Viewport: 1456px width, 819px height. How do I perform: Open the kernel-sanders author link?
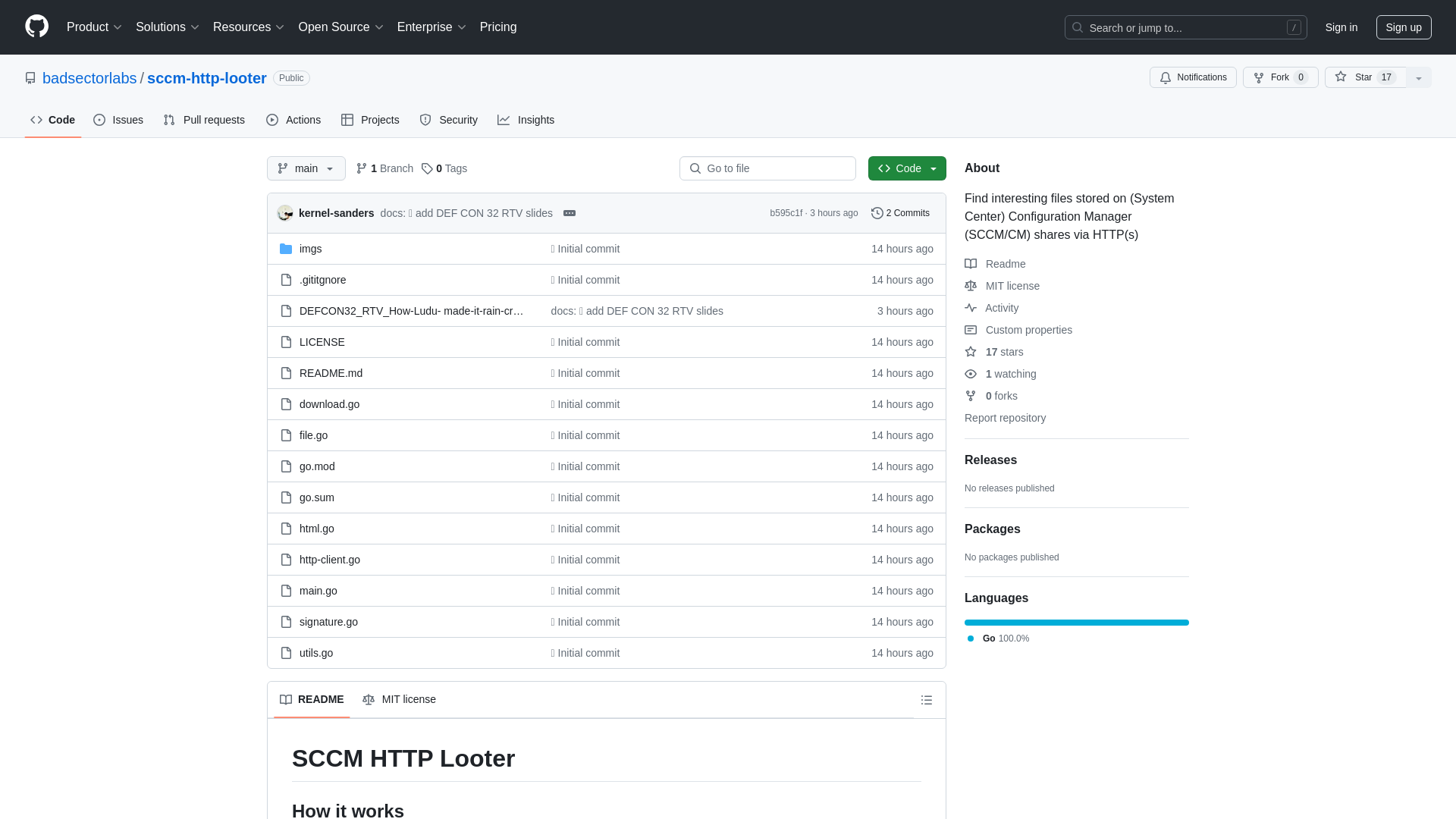tap(336, 213)
